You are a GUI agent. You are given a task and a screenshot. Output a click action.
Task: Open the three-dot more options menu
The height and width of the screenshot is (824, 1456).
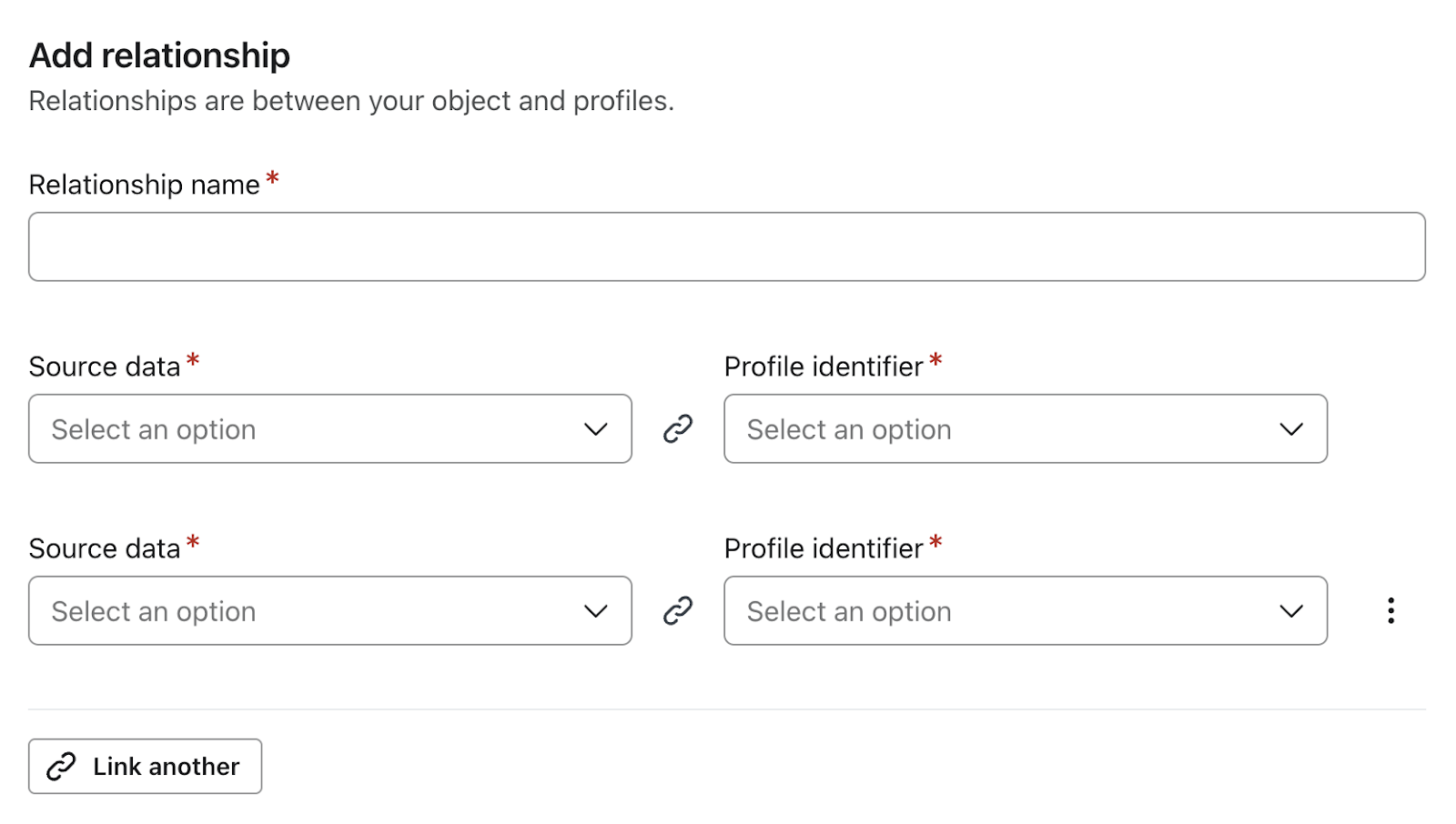click(1390, 610)
